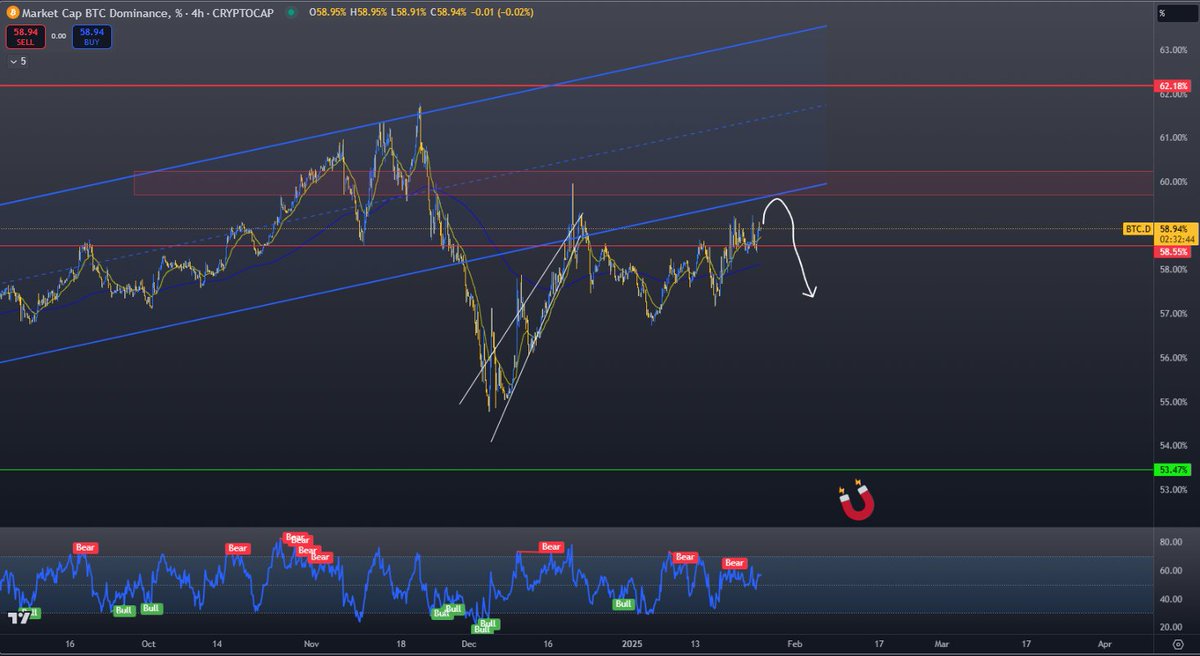
Task: Click the blue BUY 58.94 button
Action: point(94,37)
